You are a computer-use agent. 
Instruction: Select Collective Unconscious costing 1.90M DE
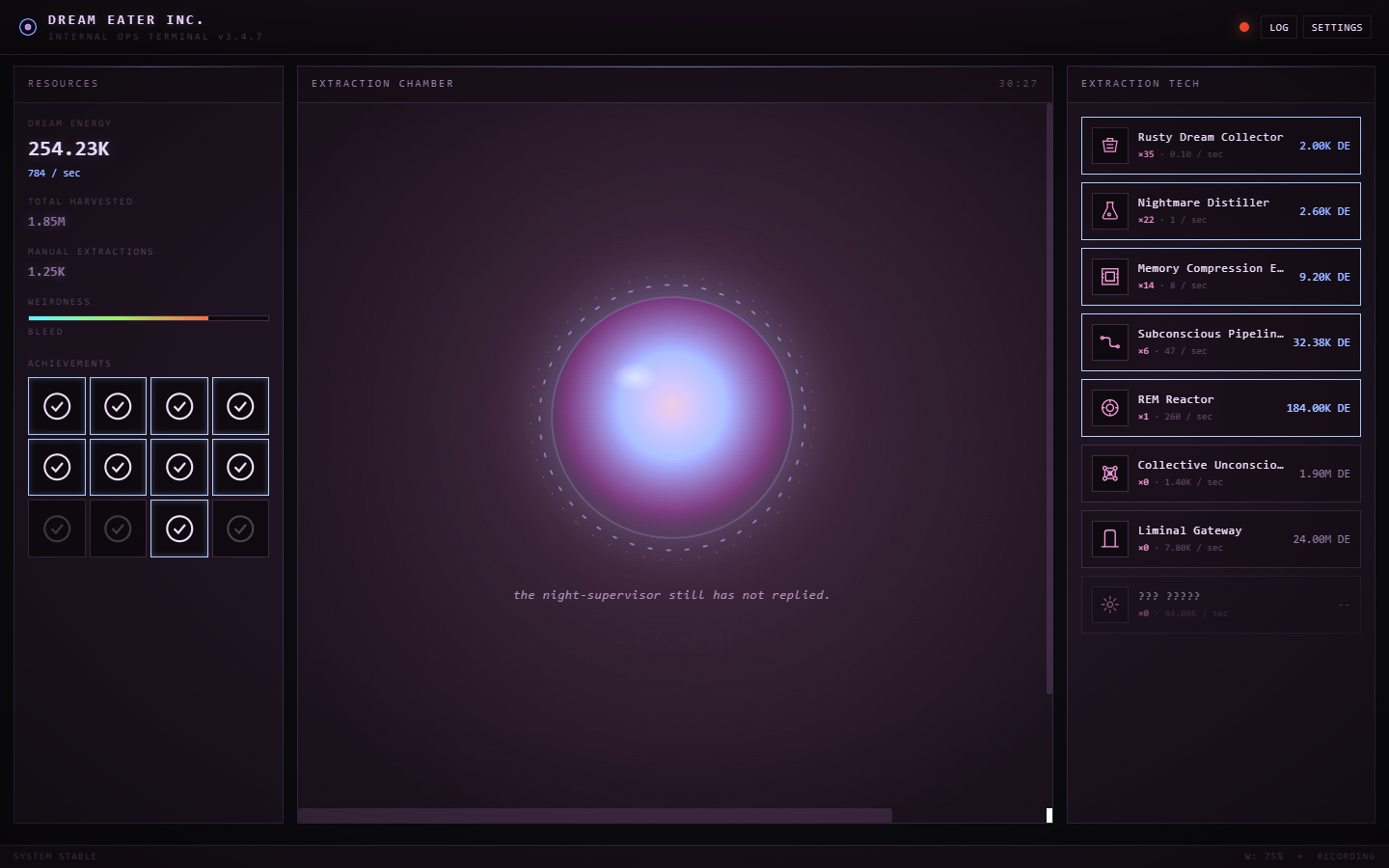(1221, 474)
